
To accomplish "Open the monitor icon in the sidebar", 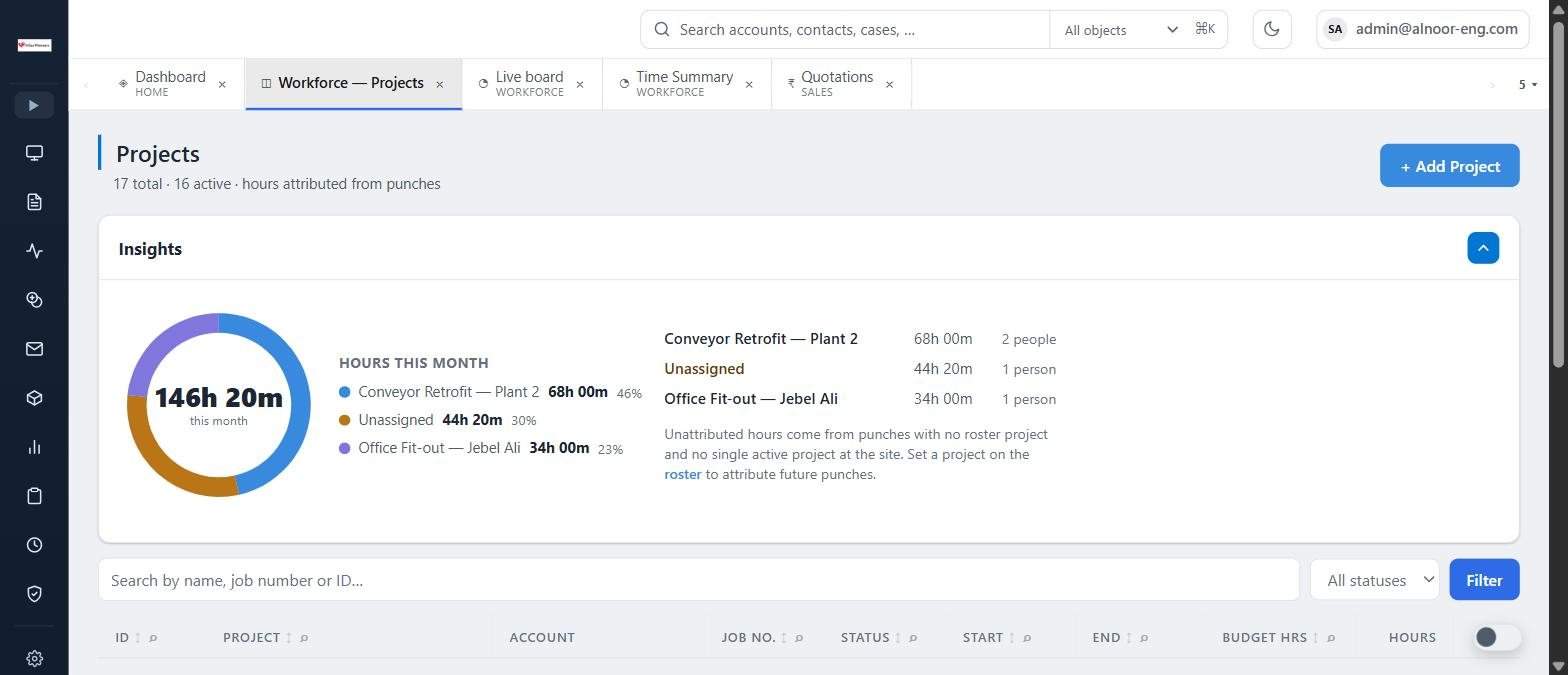I will tap(34, 153).
